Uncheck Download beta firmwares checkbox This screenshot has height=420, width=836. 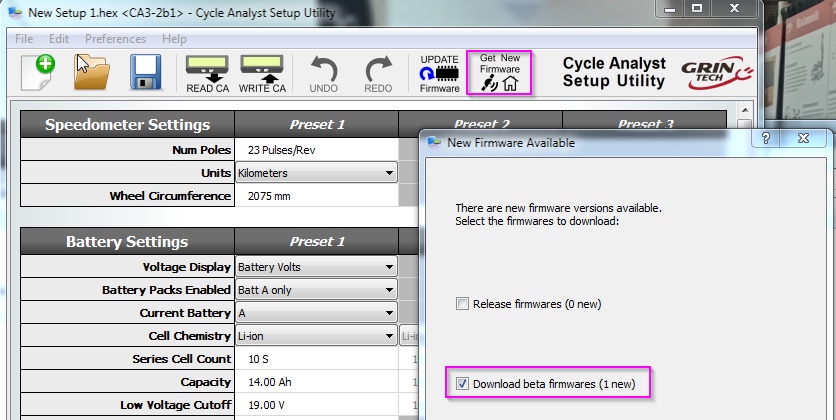pos(462,384)
